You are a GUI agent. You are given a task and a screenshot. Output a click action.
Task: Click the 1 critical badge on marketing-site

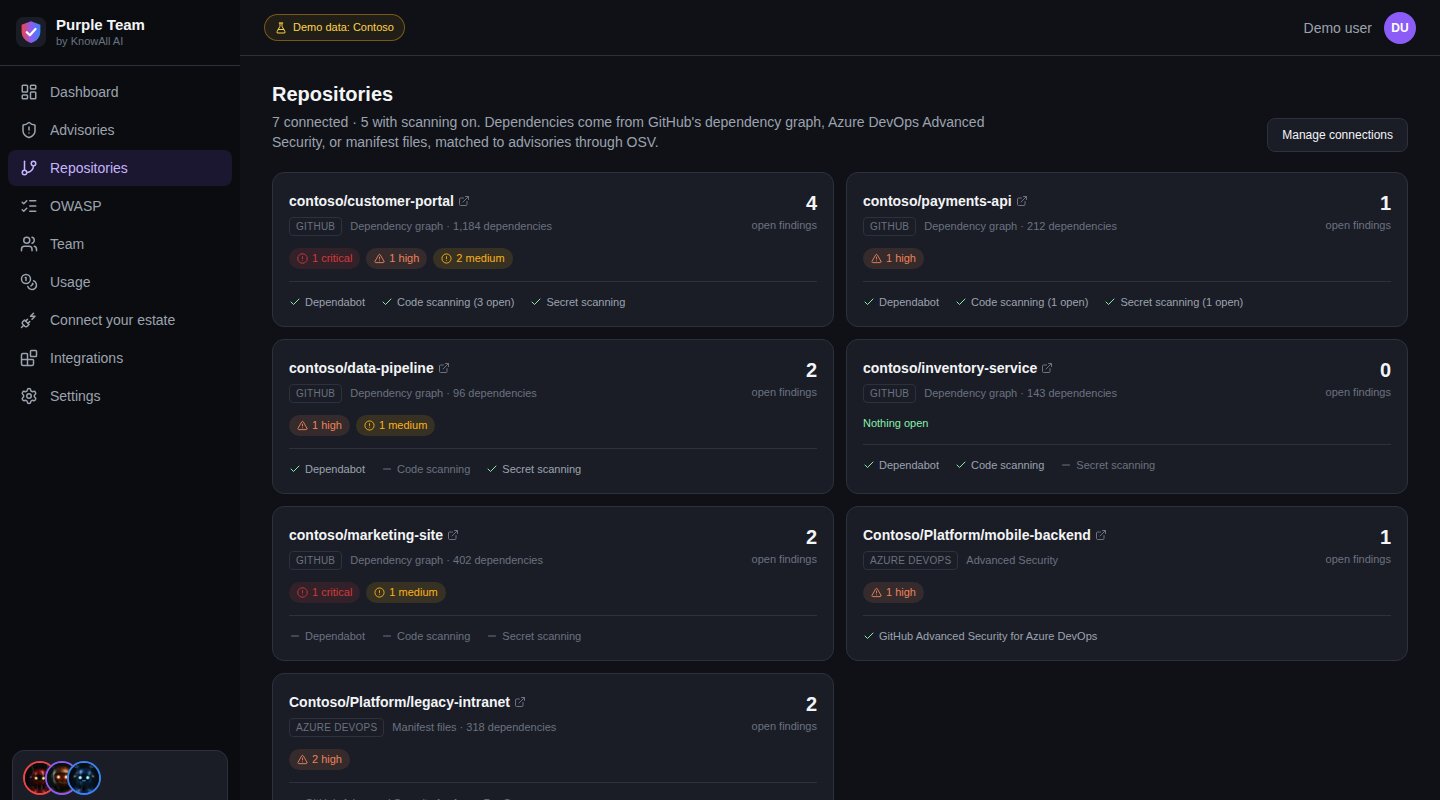324,592
